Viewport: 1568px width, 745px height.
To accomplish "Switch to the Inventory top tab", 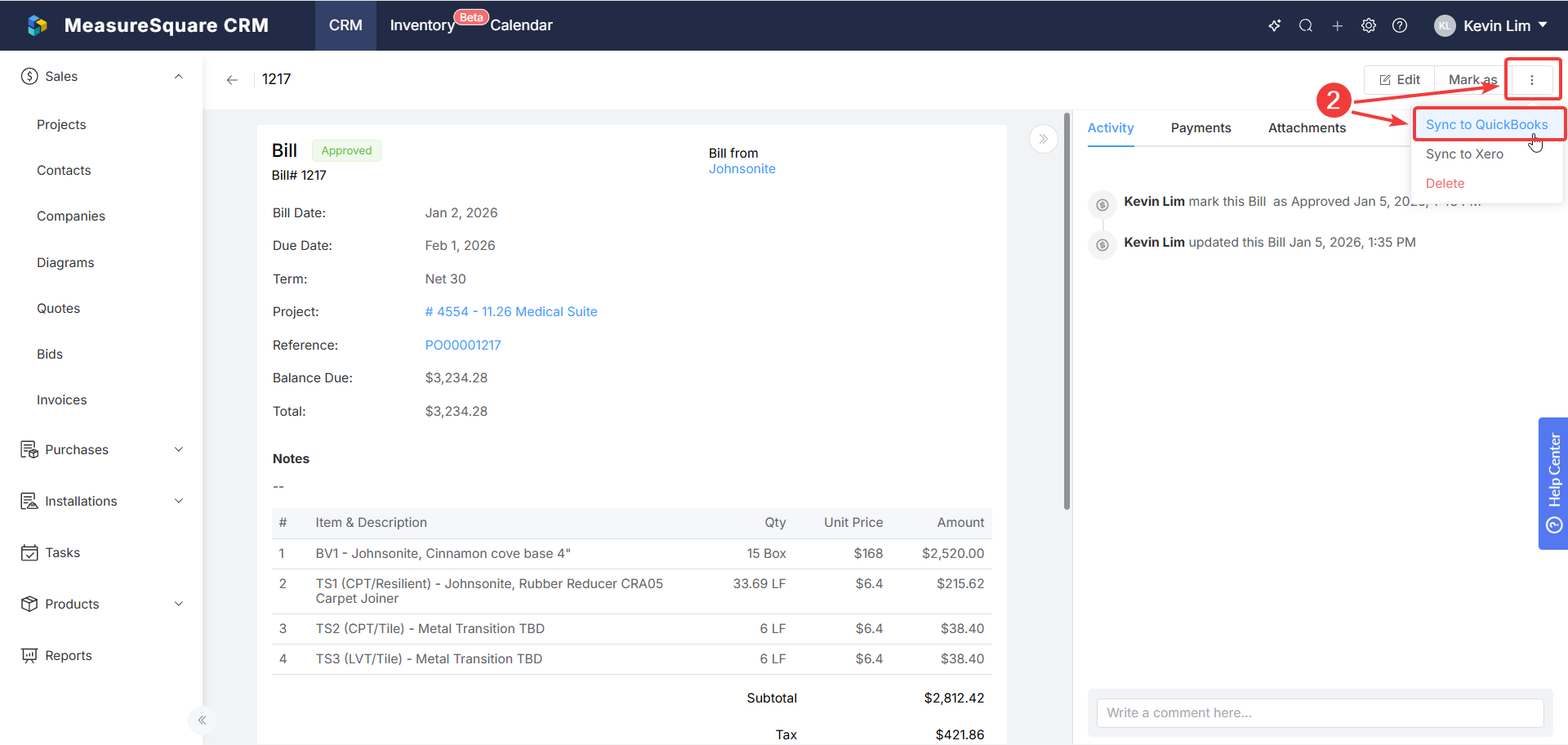I will 422,25.
